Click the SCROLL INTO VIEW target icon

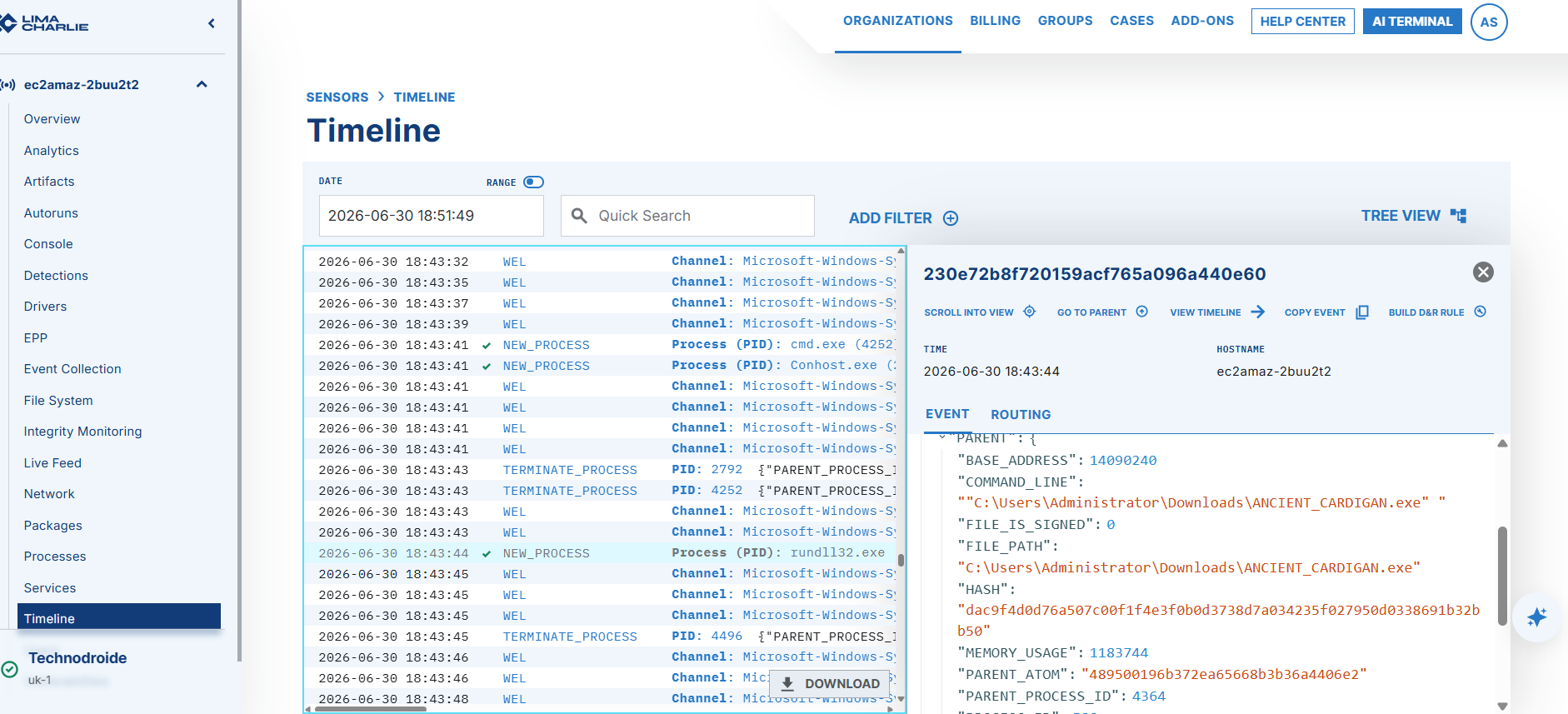(x=1030, y=312)
